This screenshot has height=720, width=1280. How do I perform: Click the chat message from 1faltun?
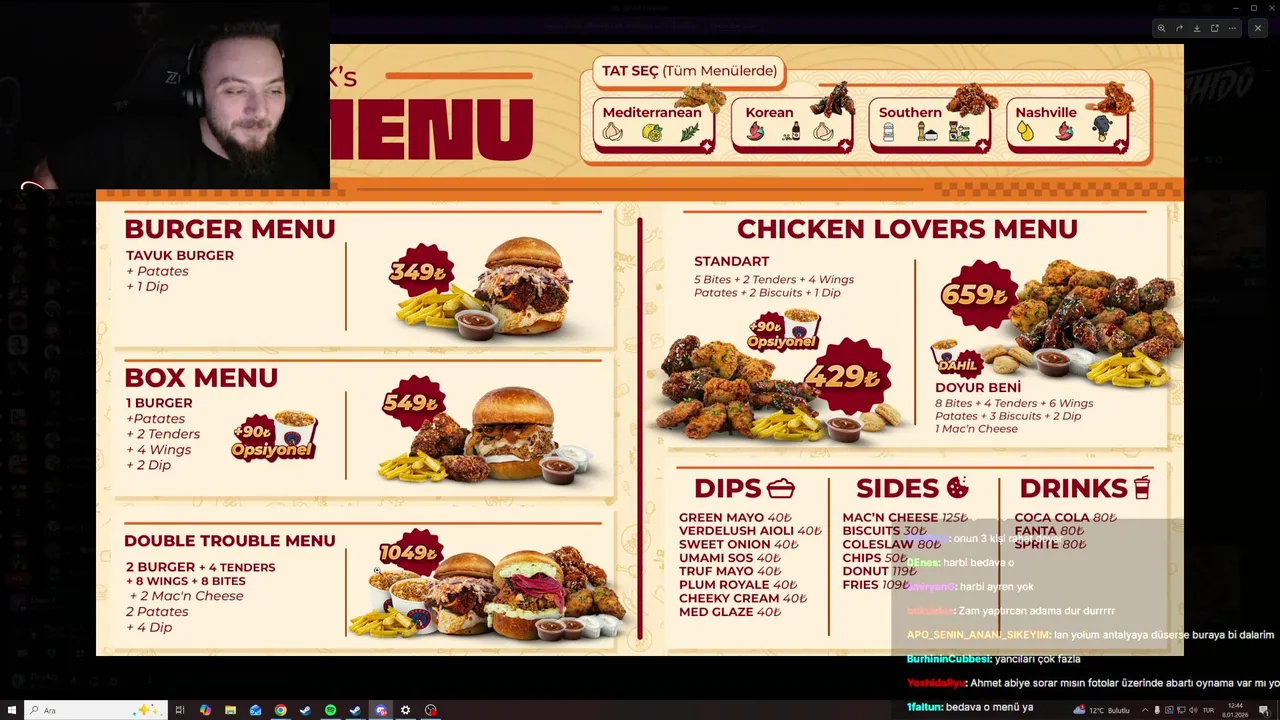point(970,707)
